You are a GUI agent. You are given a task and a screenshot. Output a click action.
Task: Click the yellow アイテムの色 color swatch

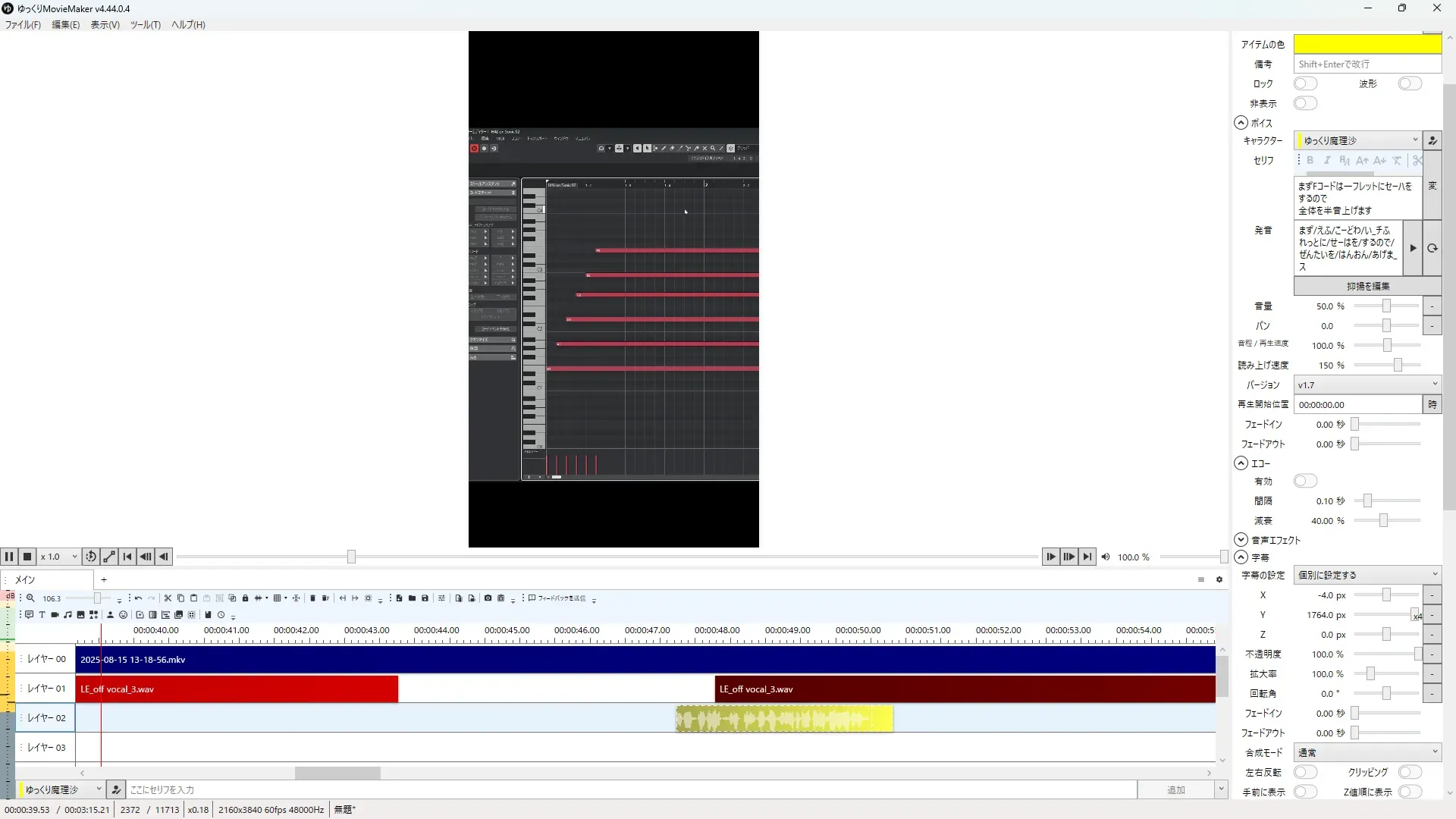(x=1367, y=44)
